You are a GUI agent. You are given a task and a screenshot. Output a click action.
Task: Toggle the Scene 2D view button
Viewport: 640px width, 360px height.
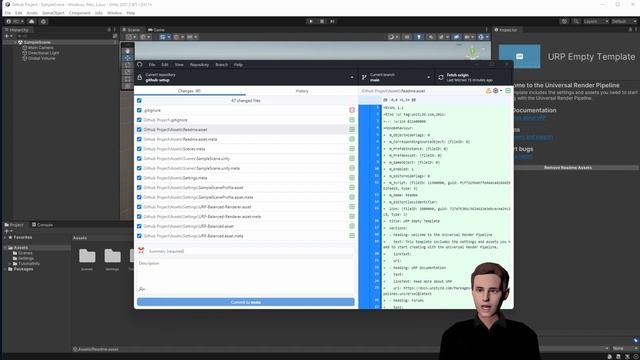point(407,37)
